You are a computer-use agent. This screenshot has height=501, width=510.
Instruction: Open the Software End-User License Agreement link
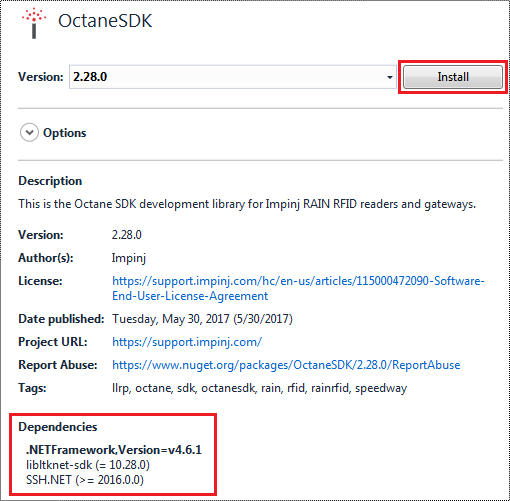click(298, 288)
